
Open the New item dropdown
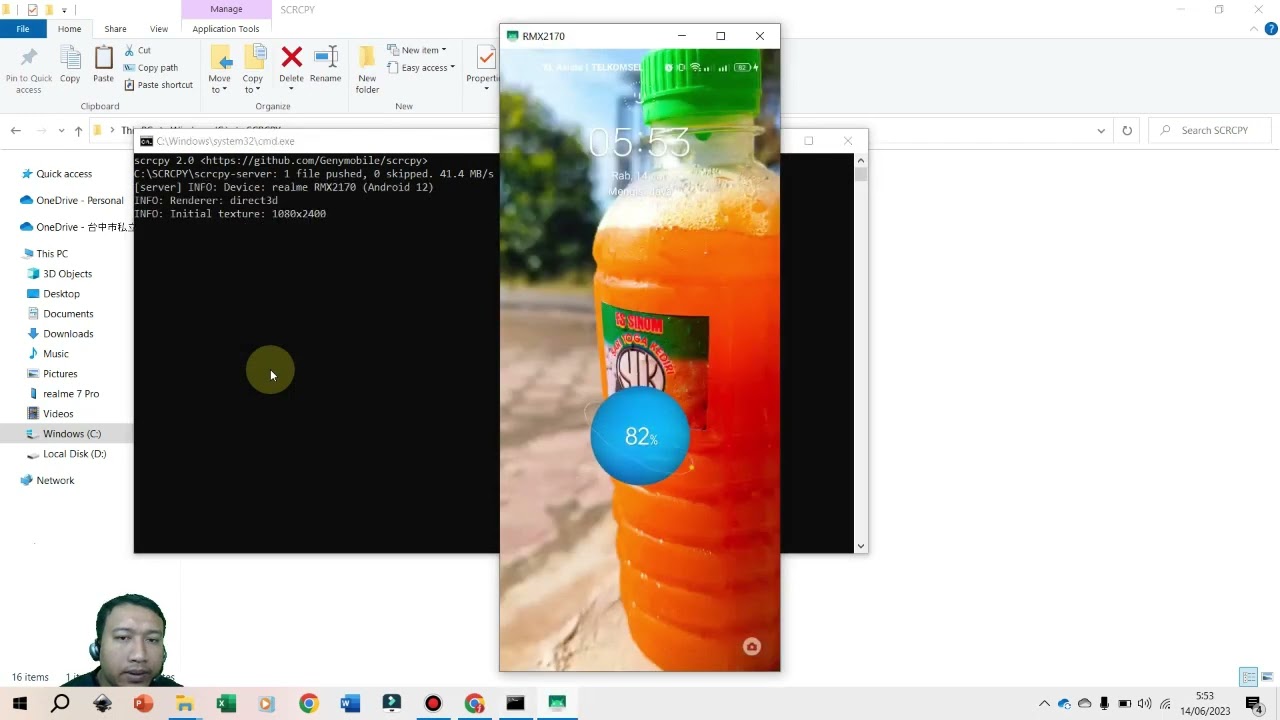tap(417, 50)
